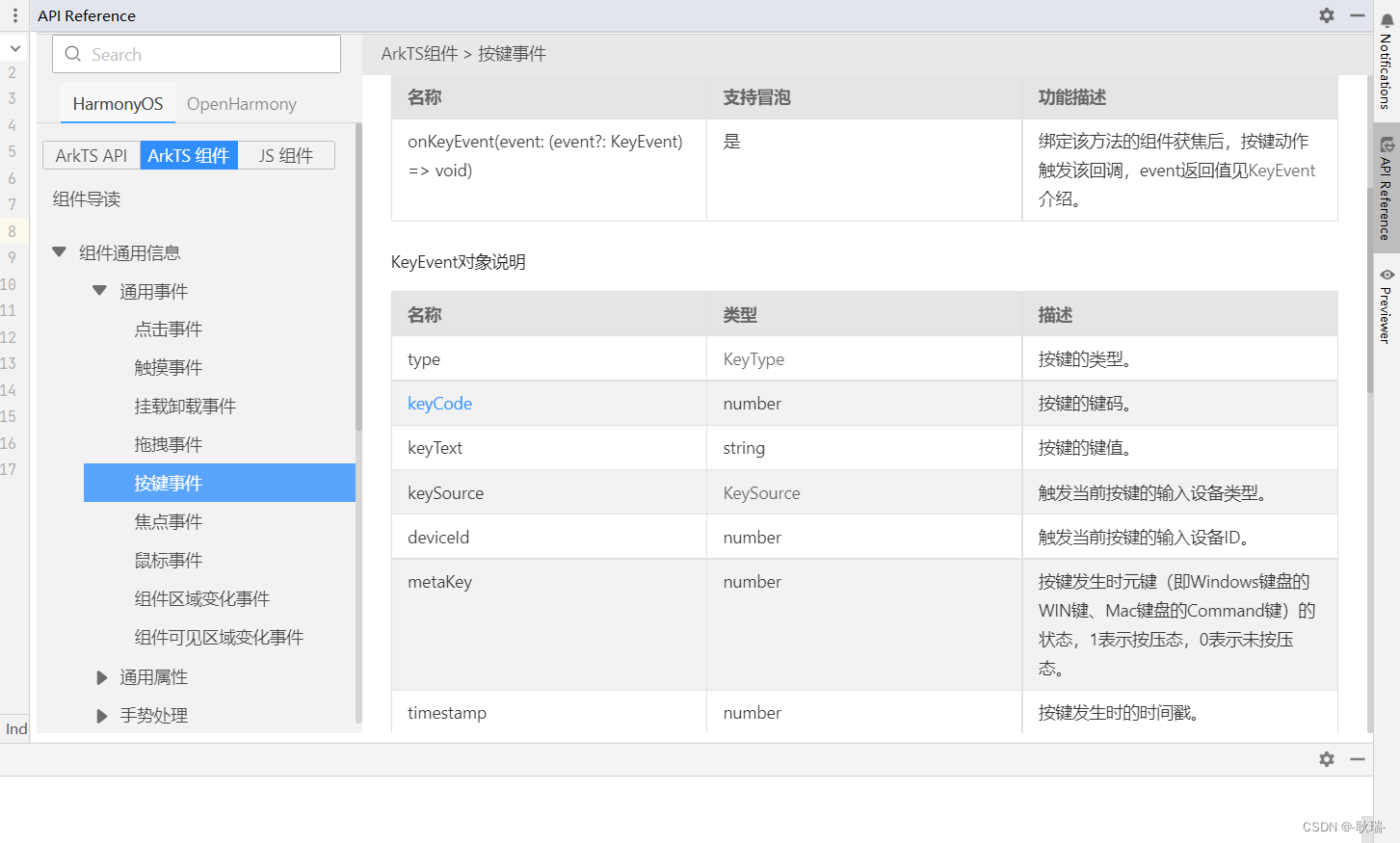
Task: Open the Previewer side tab
Action: pos(1387,306)
